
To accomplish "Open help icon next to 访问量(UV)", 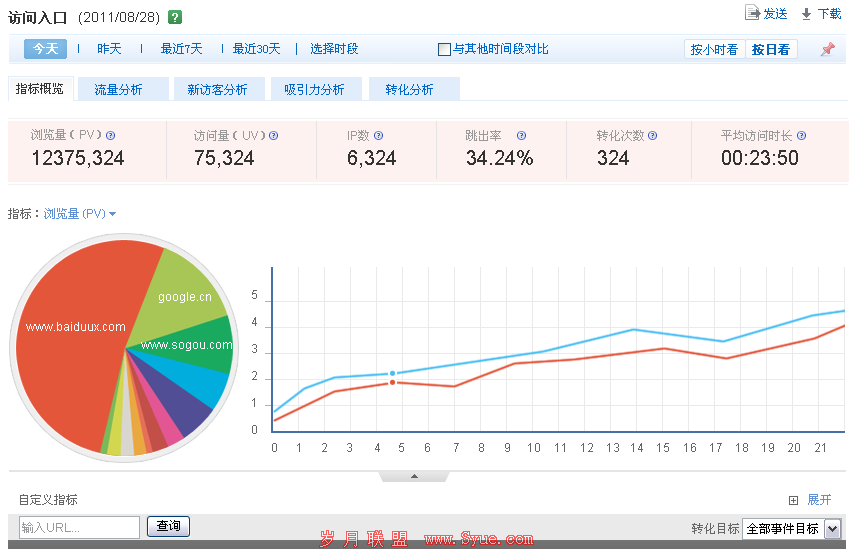I will [274, 136].
